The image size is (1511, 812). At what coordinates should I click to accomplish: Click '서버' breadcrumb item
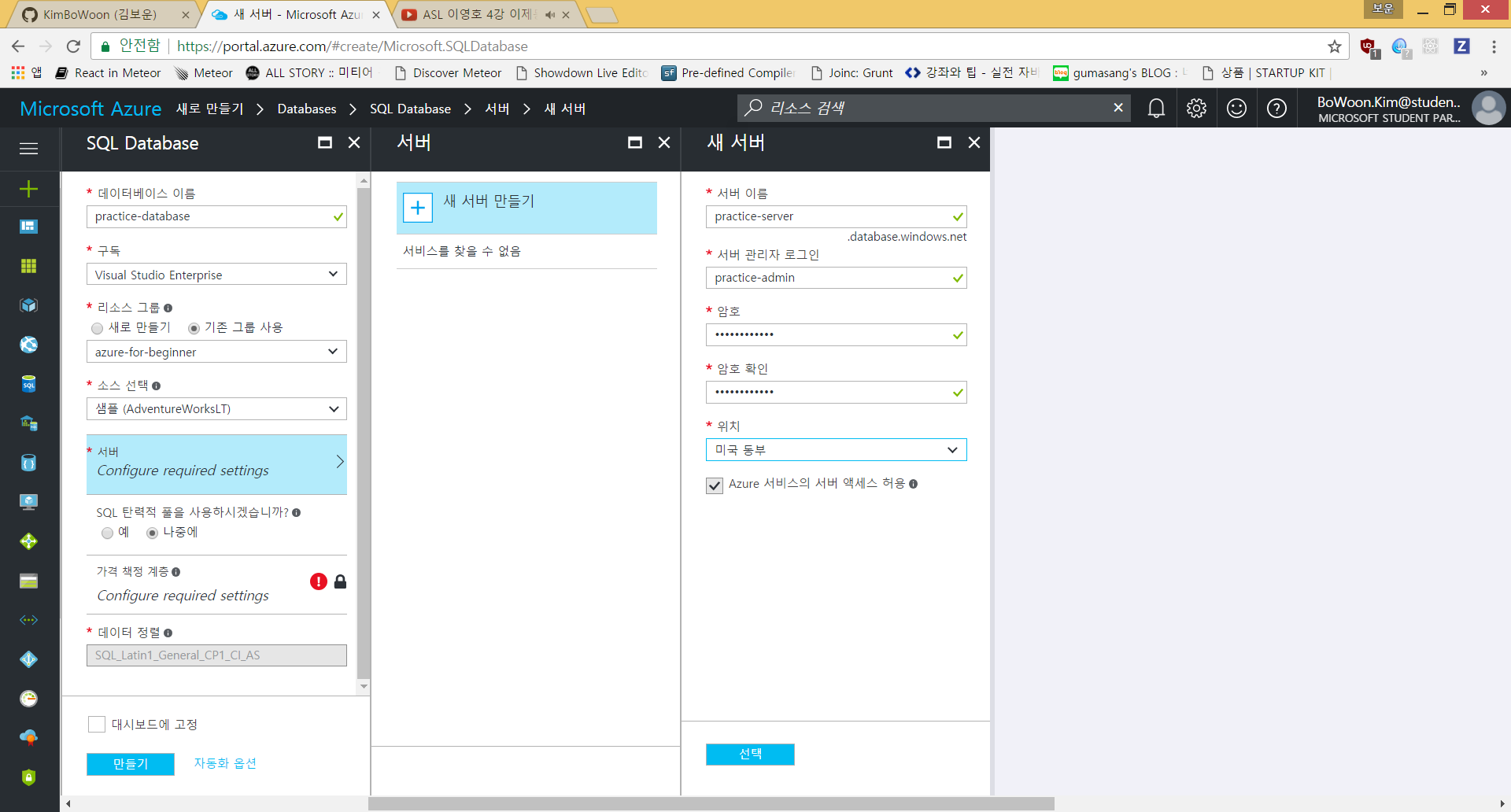[x=497, y=109]
